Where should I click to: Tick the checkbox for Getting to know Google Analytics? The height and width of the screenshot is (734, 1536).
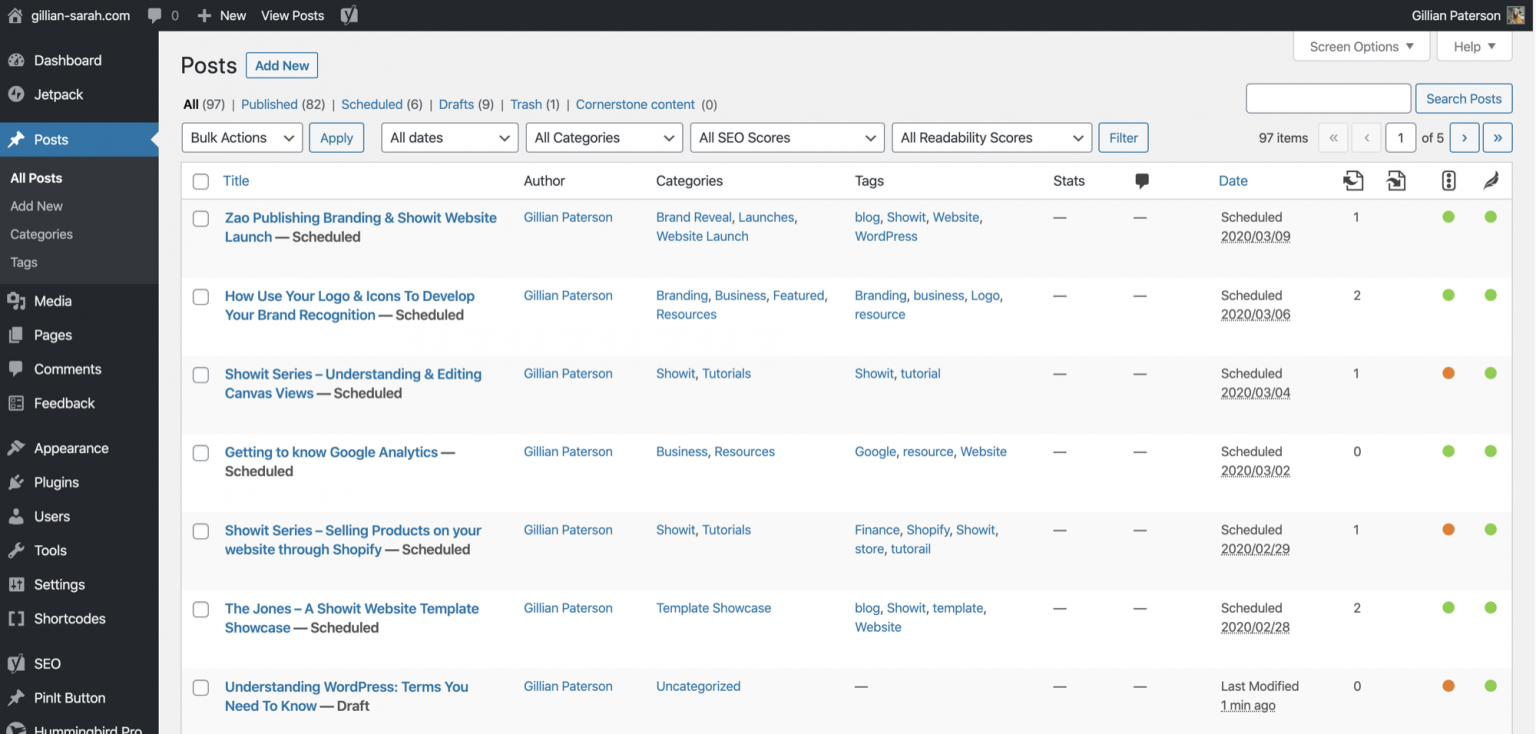click(200, 452)
